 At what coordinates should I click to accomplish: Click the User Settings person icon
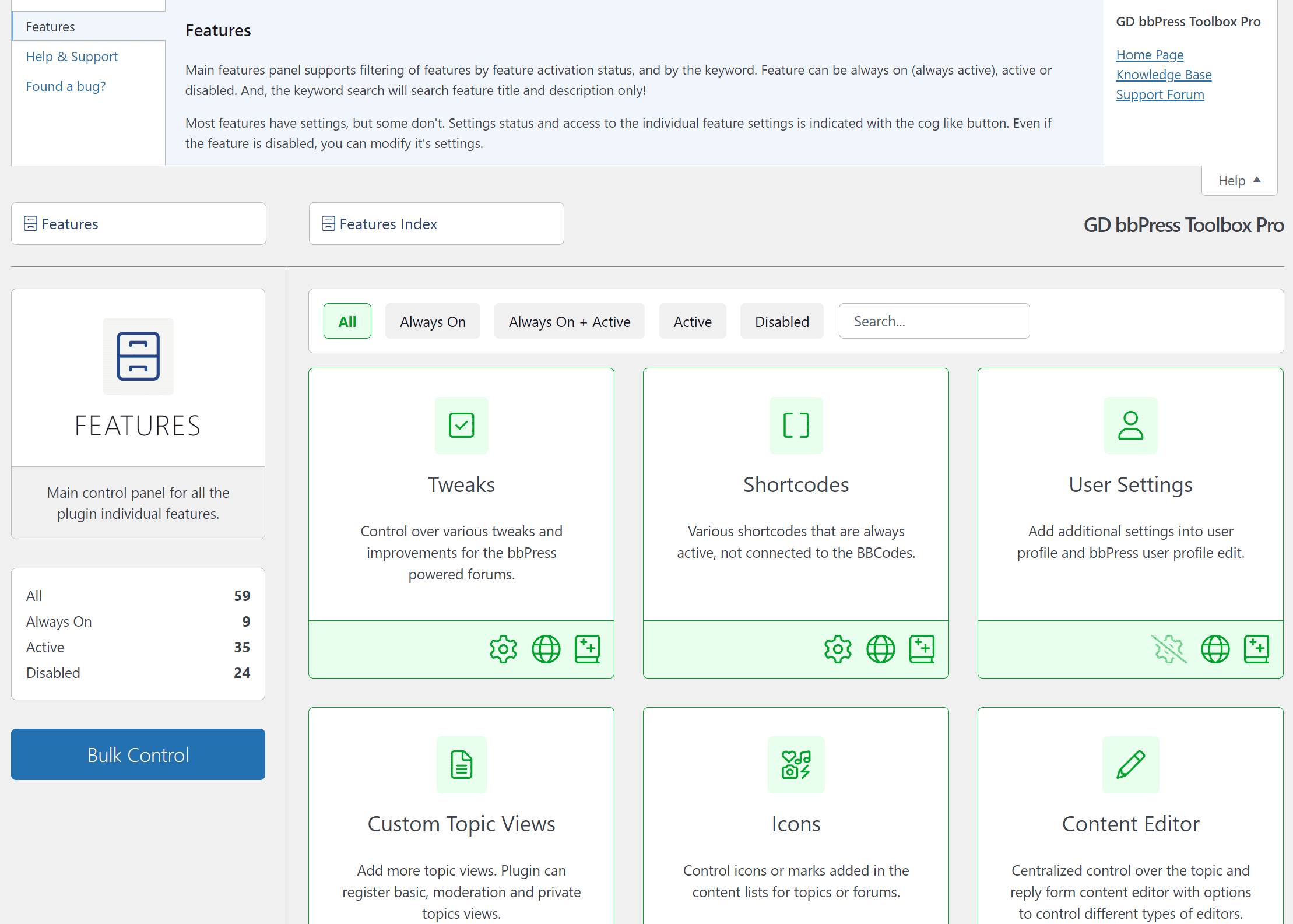[x=1131, y=426]
